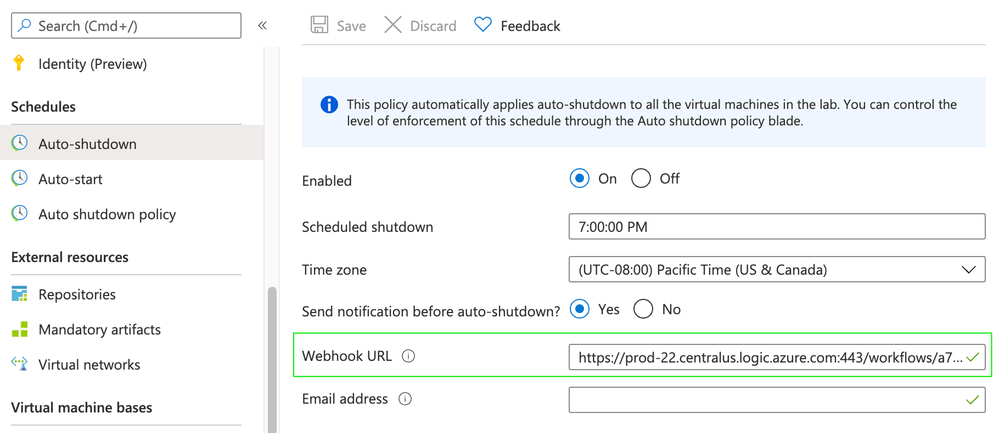This screenshot has height=433, width=999.
Task: Click the Save button
Action: click(338, 25)
